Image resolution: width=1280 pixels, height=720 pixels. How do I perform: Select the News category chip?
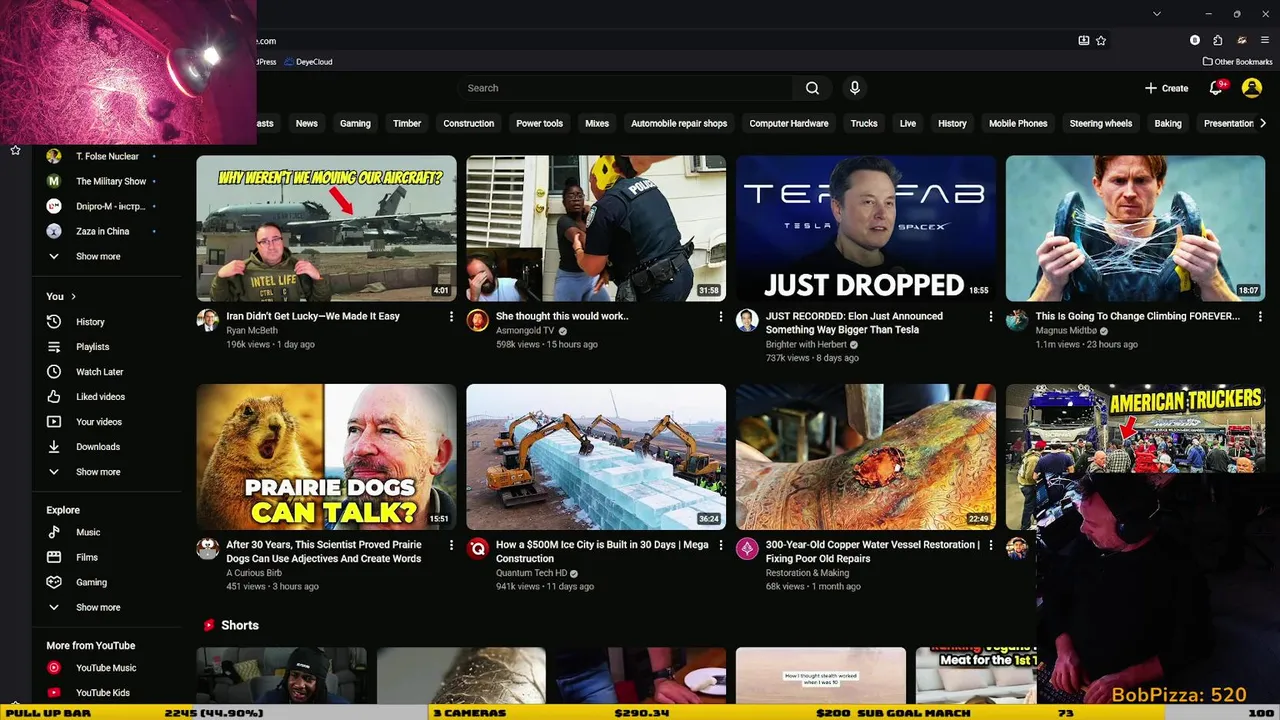click(x=307, y=124)
